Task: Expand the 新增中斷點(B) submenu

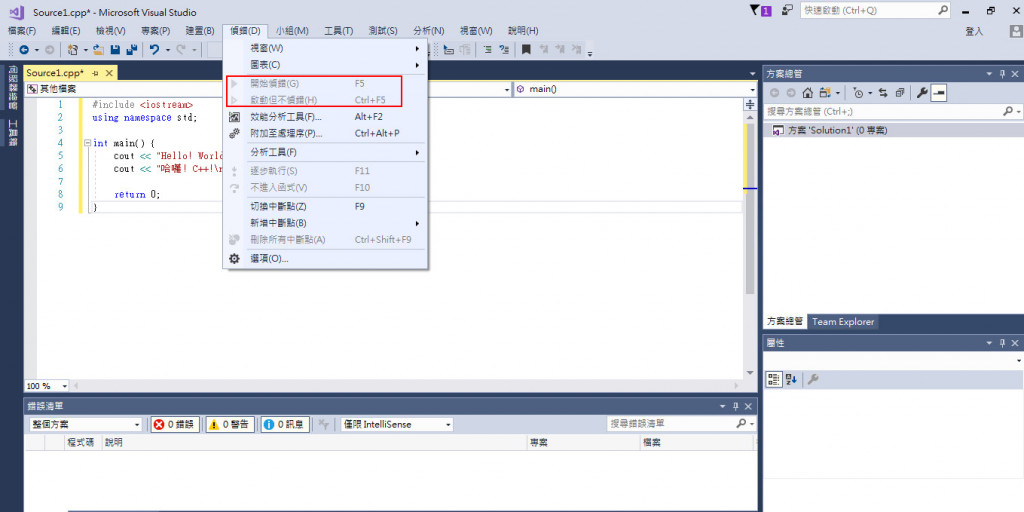Action: 325,223
